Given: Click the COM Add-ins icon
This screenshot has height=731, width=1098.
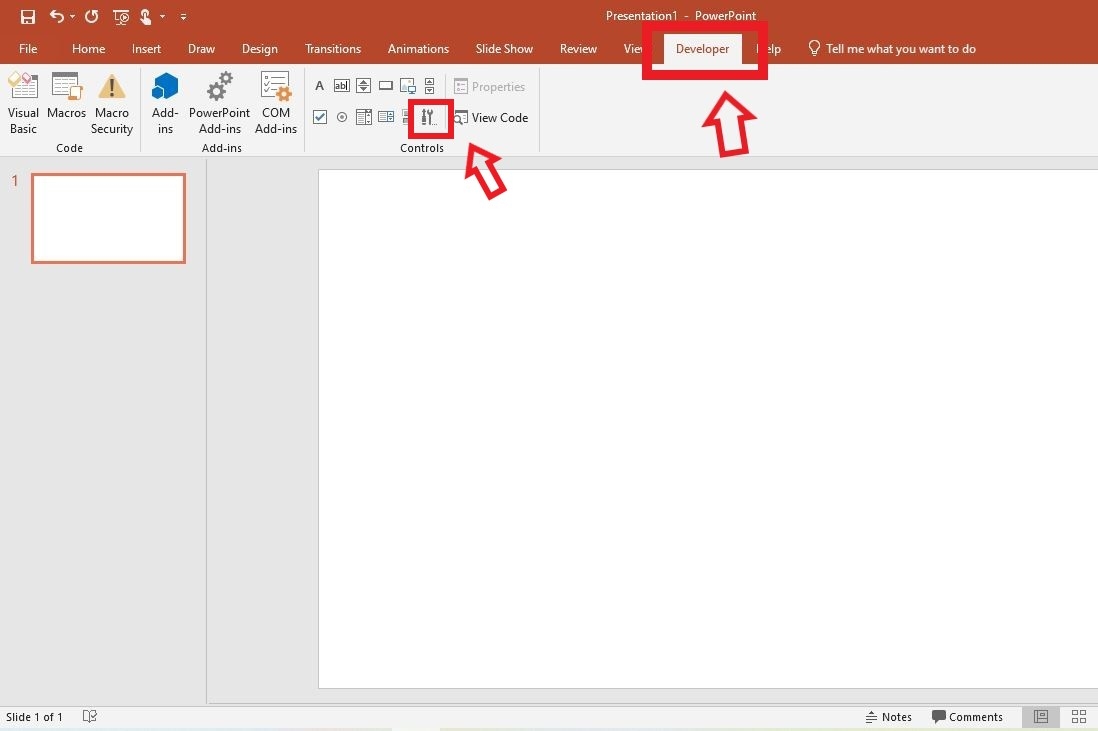Looking at the screenshot, I should click(276, 100).
